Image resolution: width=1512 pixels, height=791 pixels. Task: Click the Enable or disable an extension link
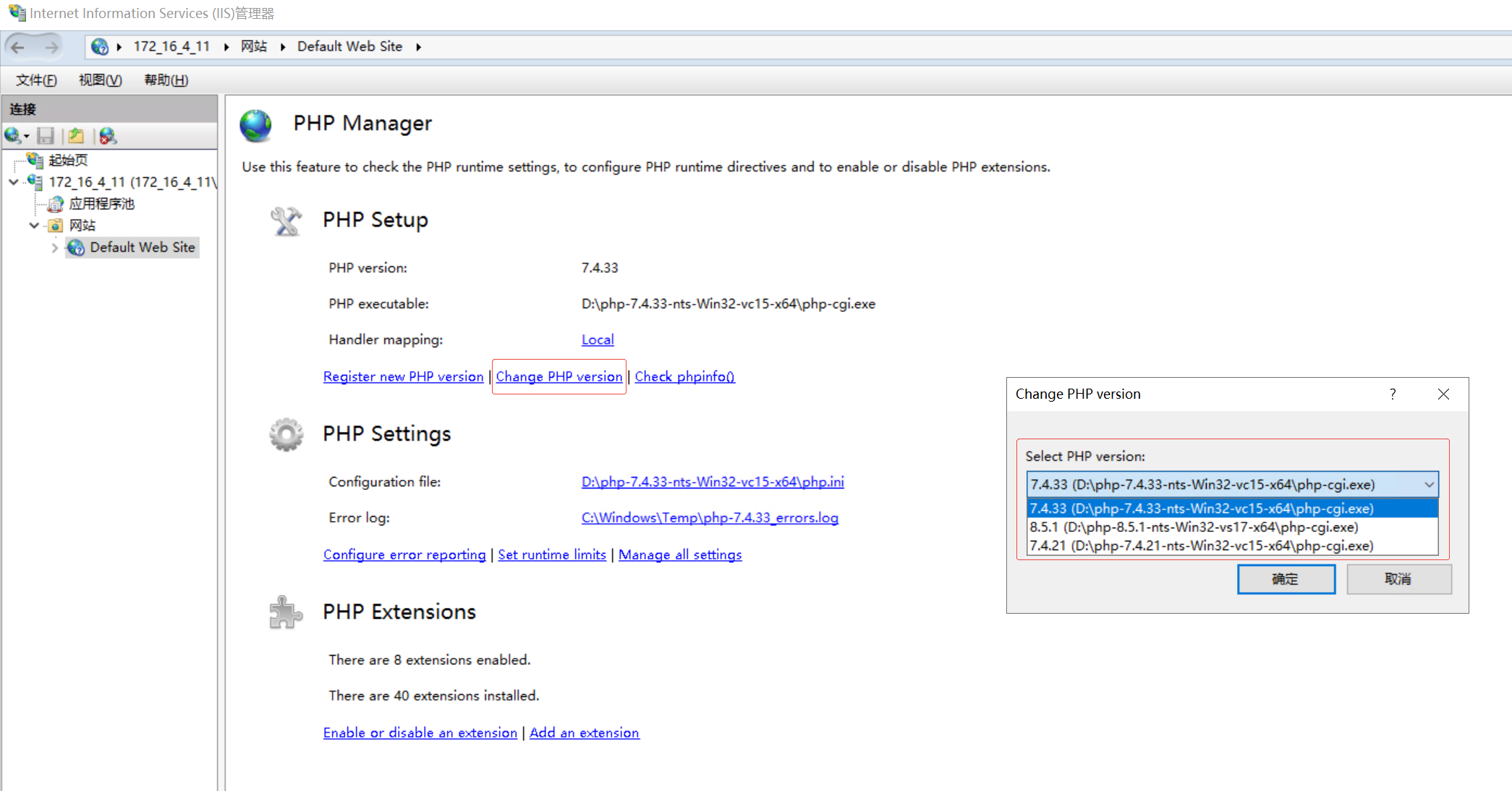click(420, 732)
